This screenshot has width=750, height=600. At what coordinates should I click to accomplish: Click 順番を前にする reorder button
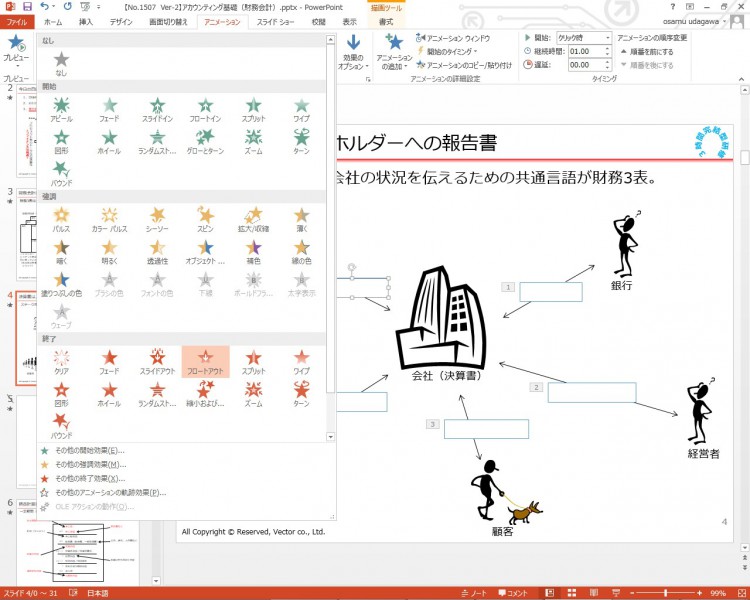click(x=651, y=51)
